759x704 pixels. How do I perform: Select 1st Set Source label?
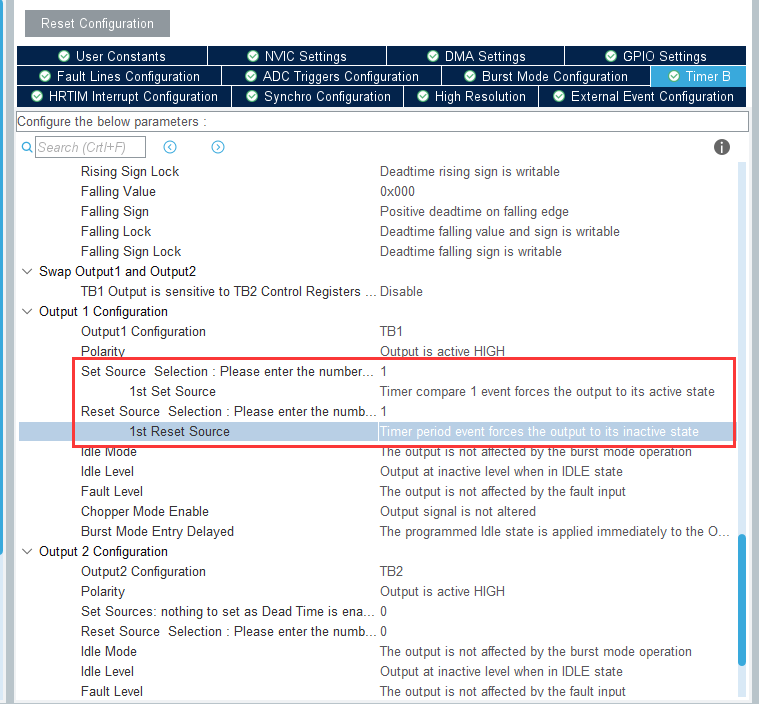(x=172, y=391)
